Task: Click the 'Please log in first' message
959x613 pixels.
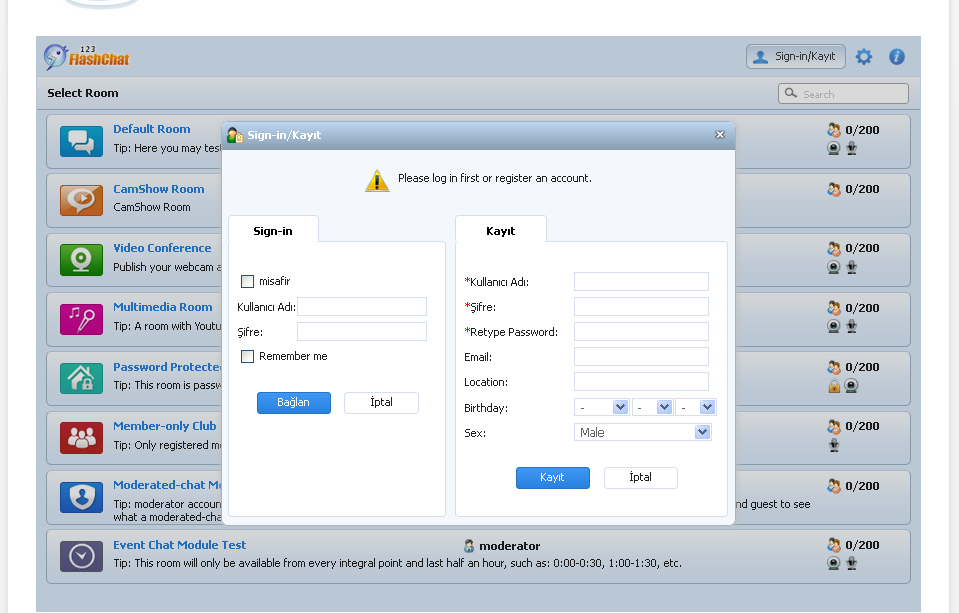Action: coord(495,178)
